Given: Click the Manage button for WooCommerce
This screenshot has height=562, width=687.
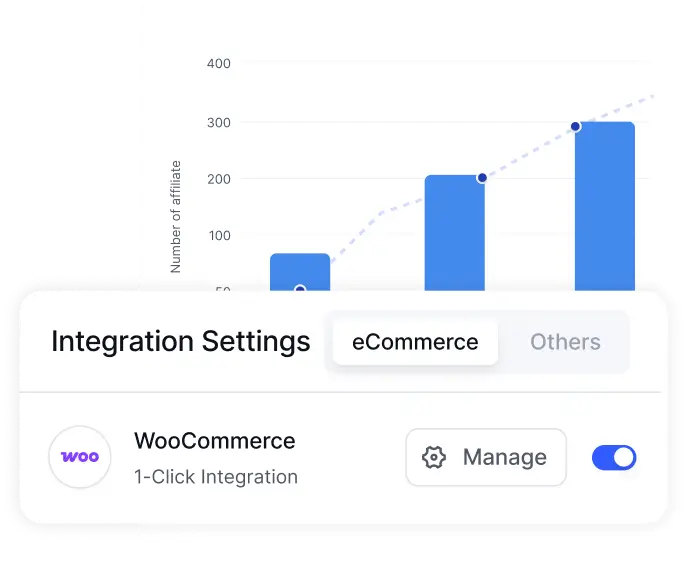Looking at the screenshot, I should [x=486, y=457].
